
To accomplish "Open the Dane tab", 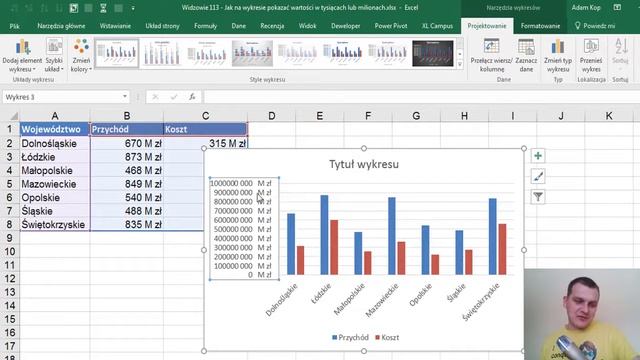I will coord(238,26).
